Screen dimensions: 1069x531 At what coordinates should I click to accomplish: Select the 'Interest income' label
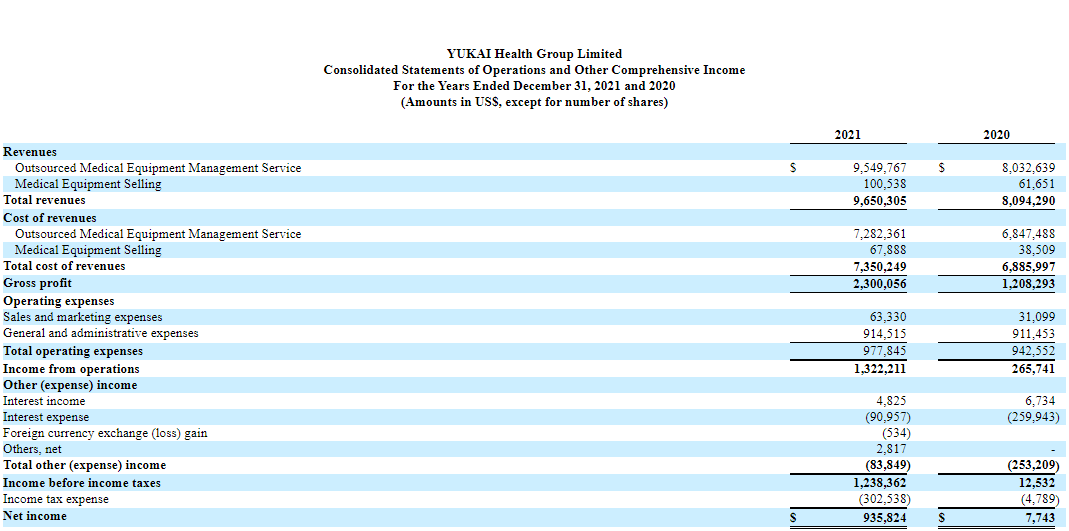pyautogui.click(x=44, y=401)
